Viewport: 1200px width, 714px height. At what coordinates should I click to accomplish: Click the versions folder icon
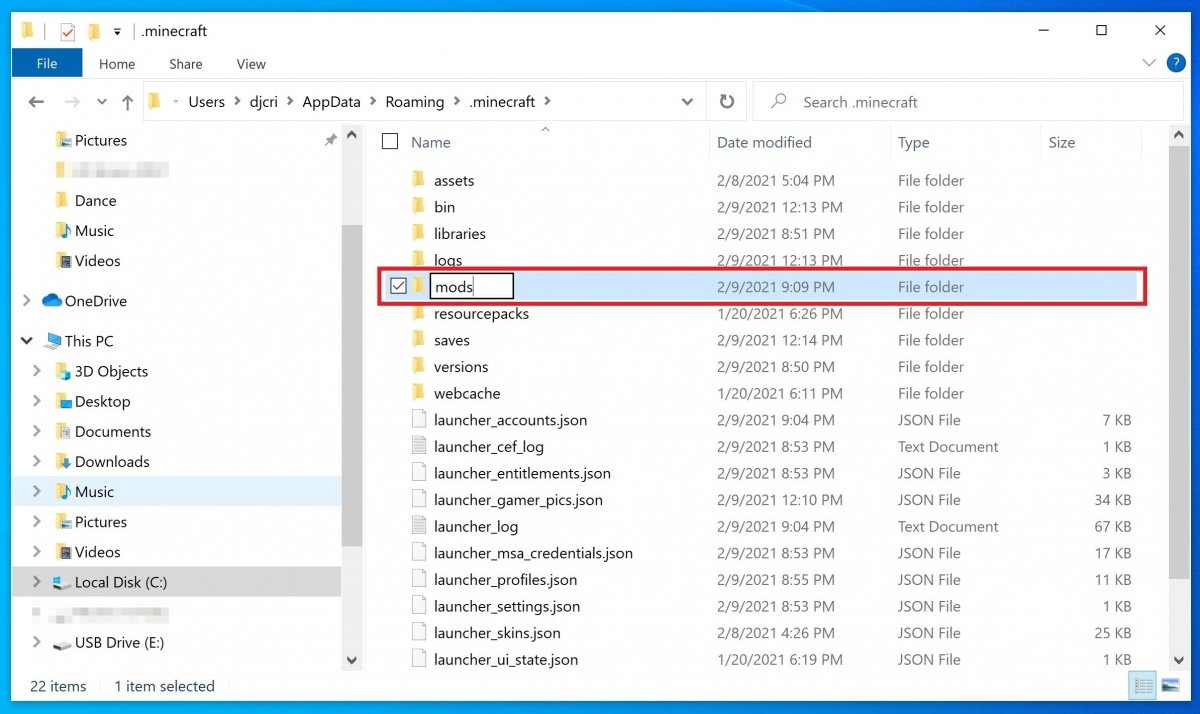coord(419,367)
